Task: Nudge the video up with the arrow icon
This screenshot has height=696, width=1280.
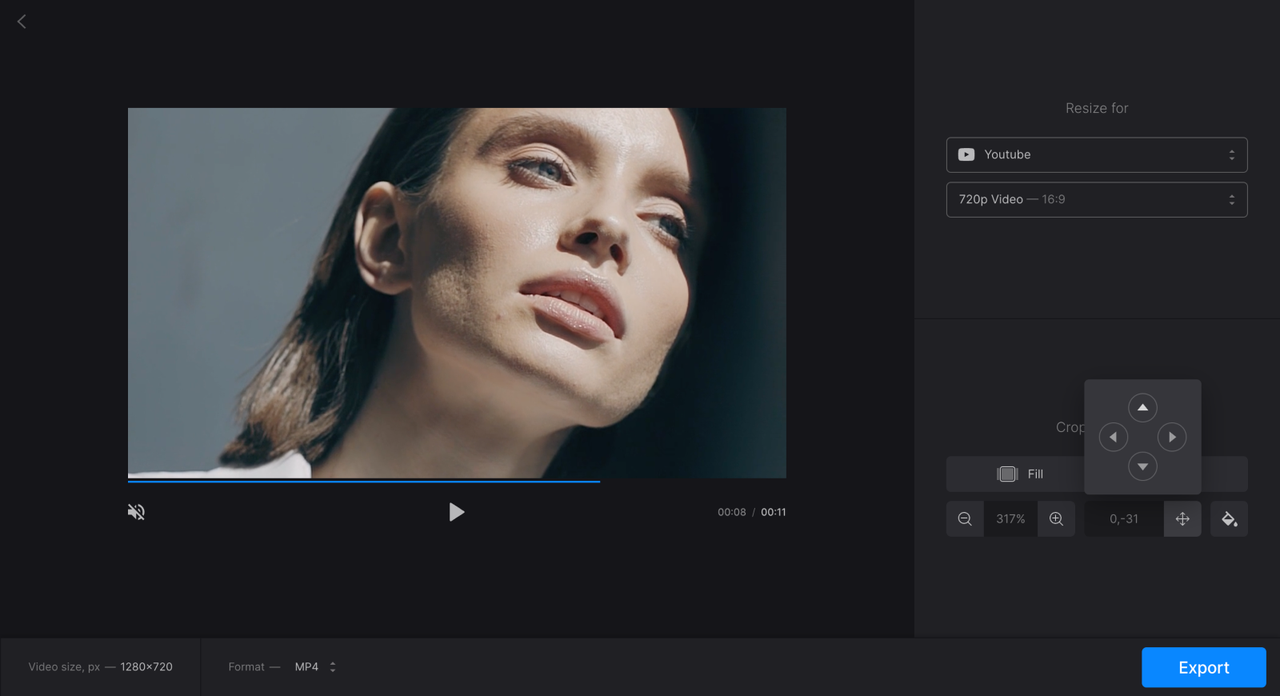Action: (1142, 407)
